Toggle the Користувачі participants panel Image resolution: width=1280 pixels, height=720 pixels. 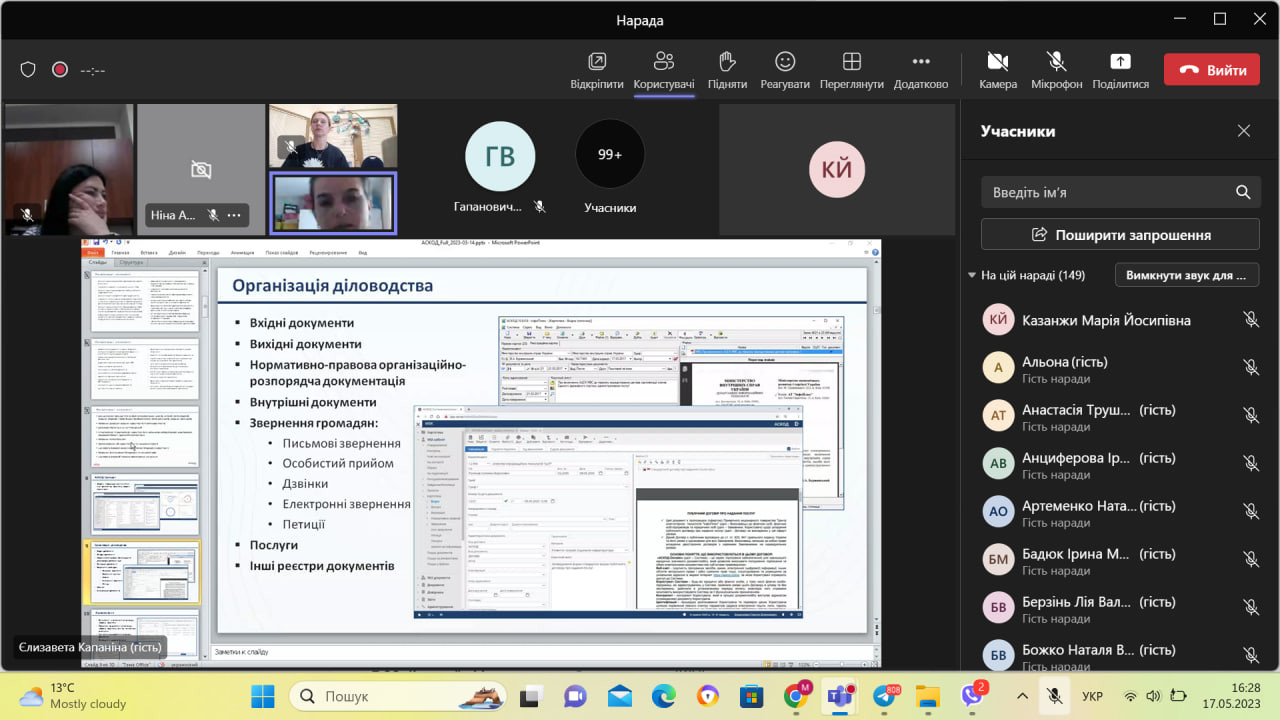click(x=663, y=62)
